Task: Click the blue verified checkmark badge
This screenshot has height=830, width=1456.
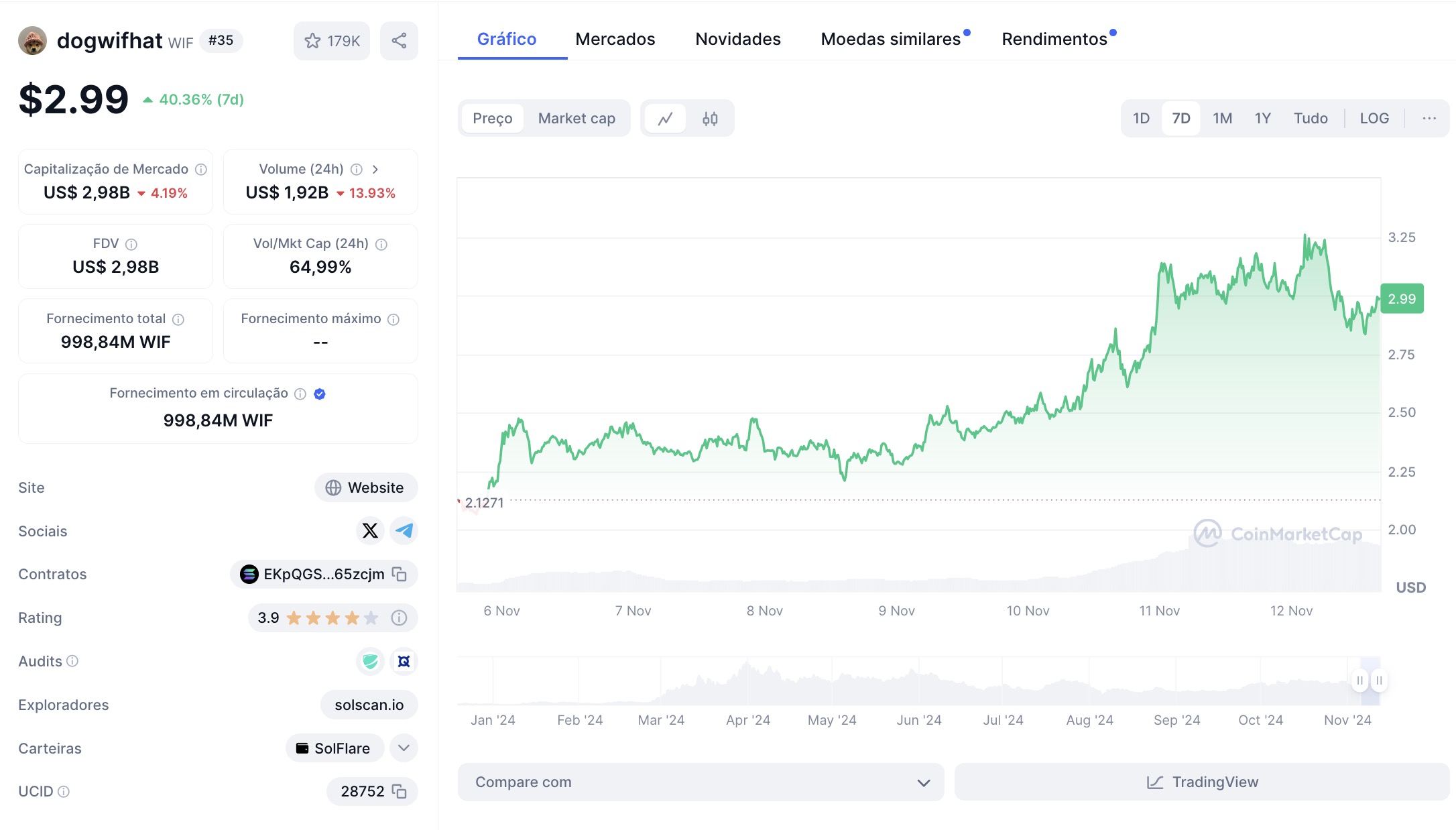Action: pos(320,394)
